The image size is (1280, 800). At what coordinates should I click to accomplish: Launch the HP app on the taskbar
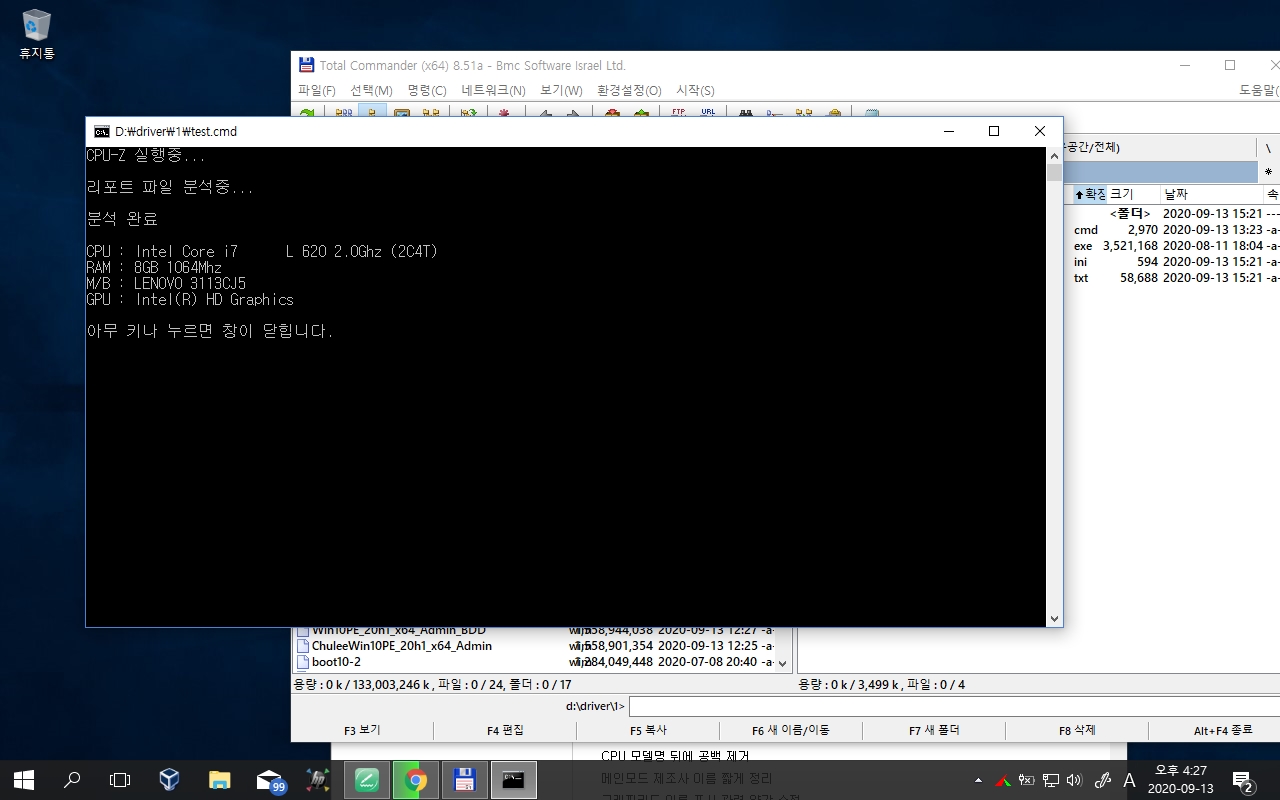tap(317, 780)
